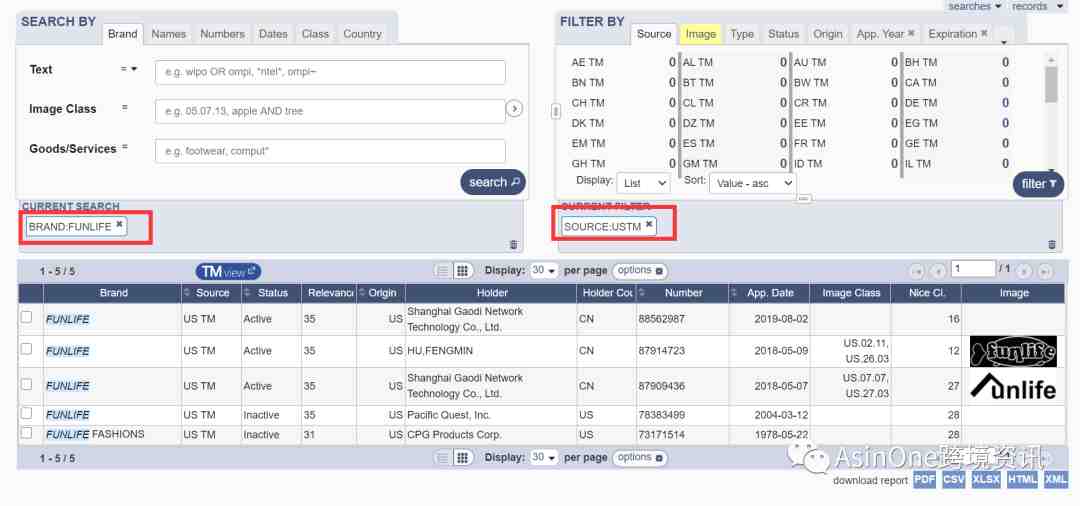This screenshot has width=1080, height=506.
Task: Open Sort Value - asc dropdown
Action: (x=752, y=183)
